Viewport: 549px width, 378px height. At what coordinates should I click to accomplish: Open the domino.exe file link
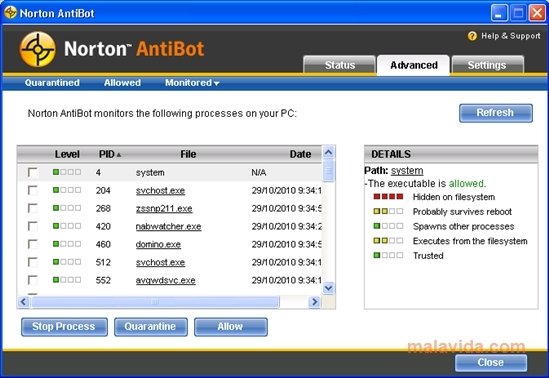(x=158, y=244)
